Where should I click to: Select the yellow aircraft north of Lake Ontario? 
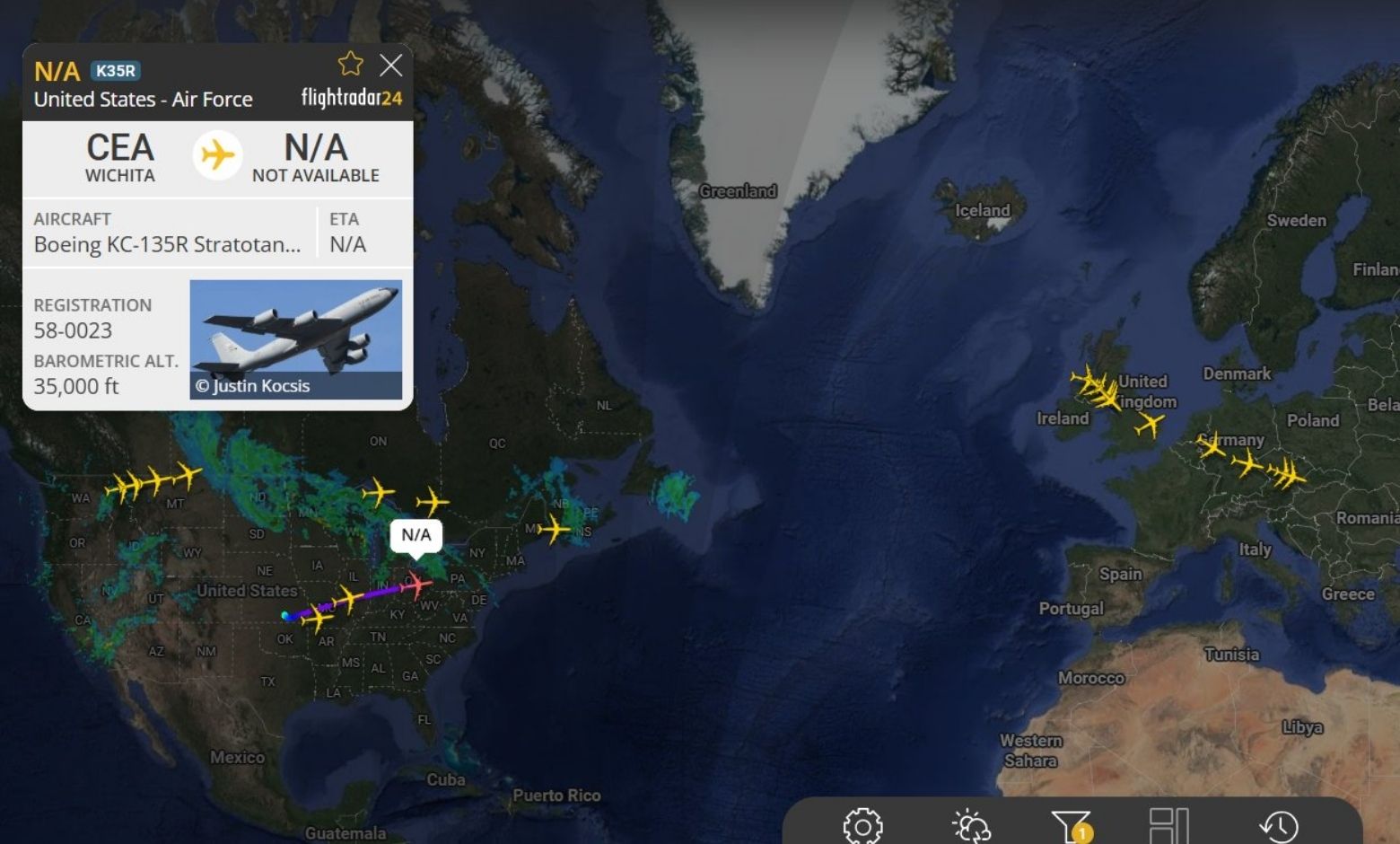click(x=432, y=501)
